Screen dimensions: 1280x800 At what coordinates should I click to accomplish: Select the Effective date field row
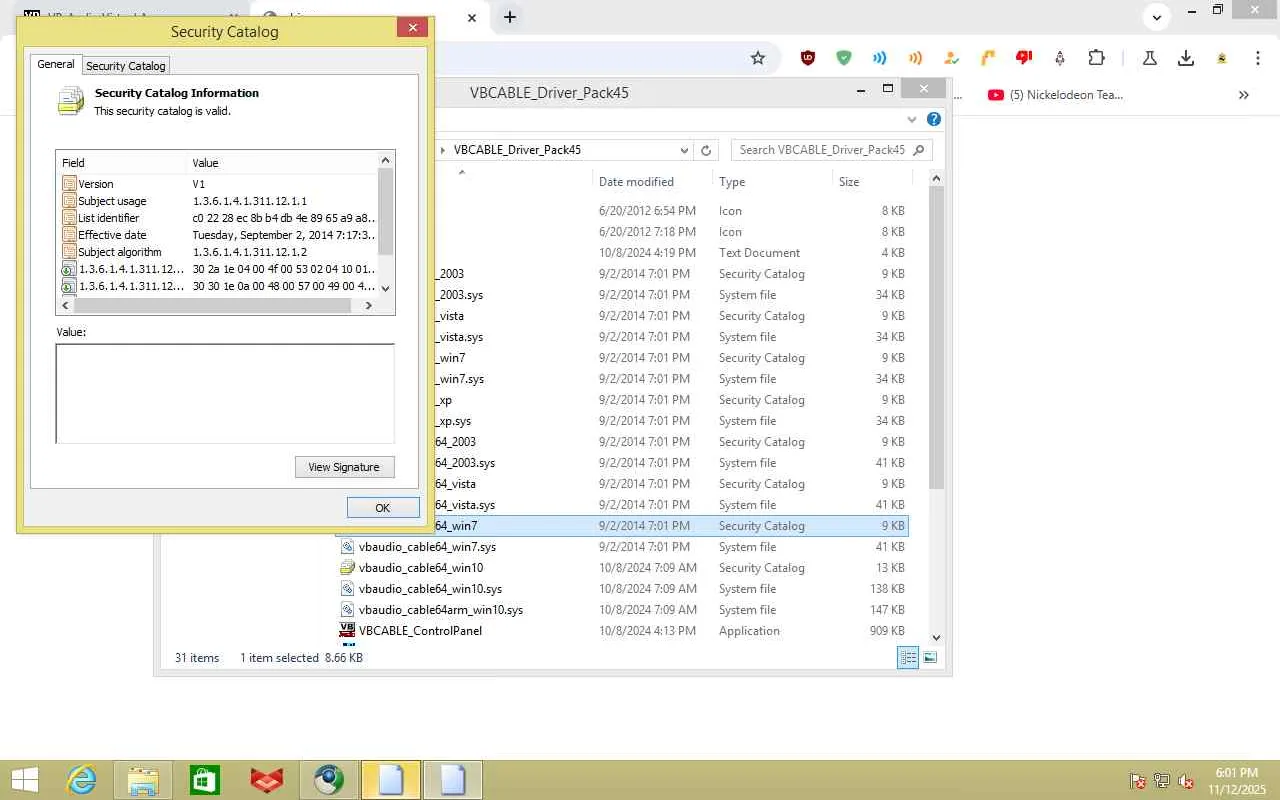pos(217,235)
